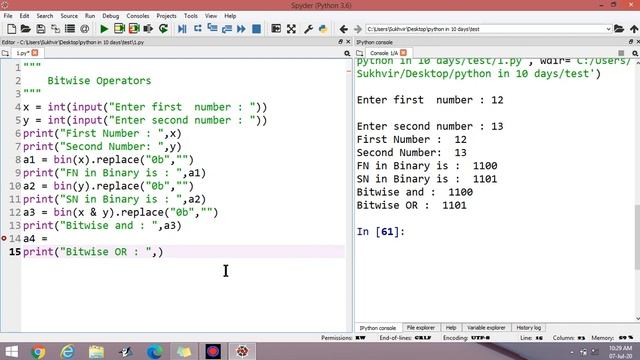640x360 pixels.
Task: Open Windows Start button
Action: [11, 351]
